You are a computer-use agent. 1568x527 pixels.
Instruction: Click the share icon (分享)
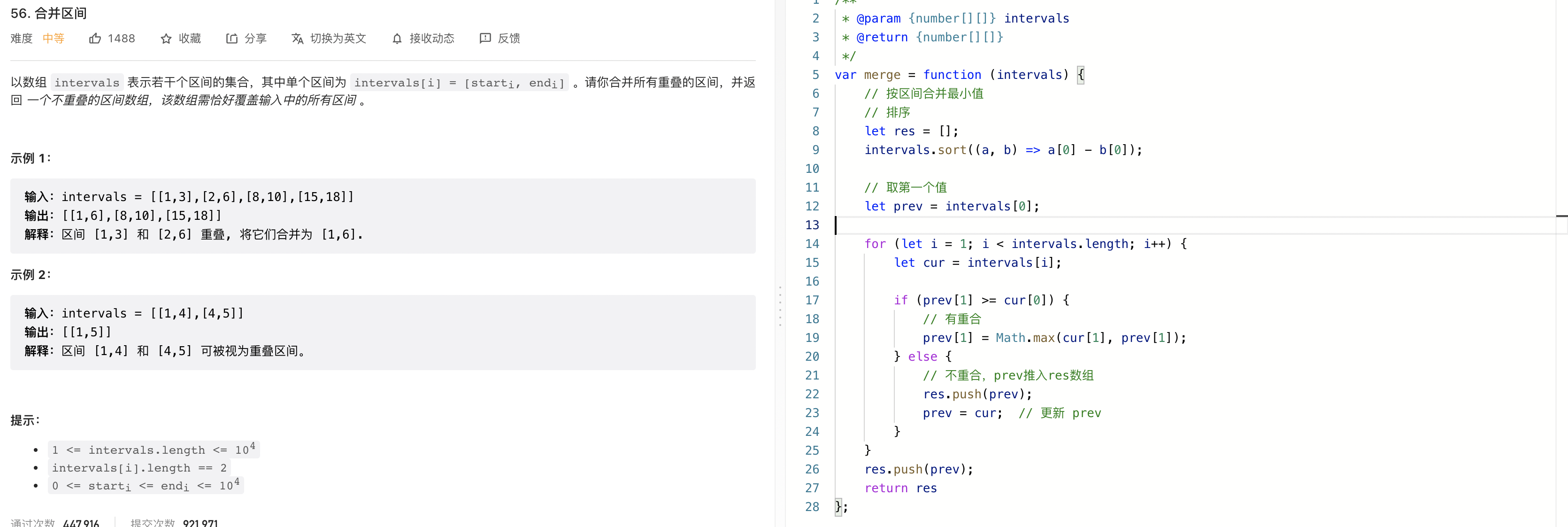click(231, 39)
